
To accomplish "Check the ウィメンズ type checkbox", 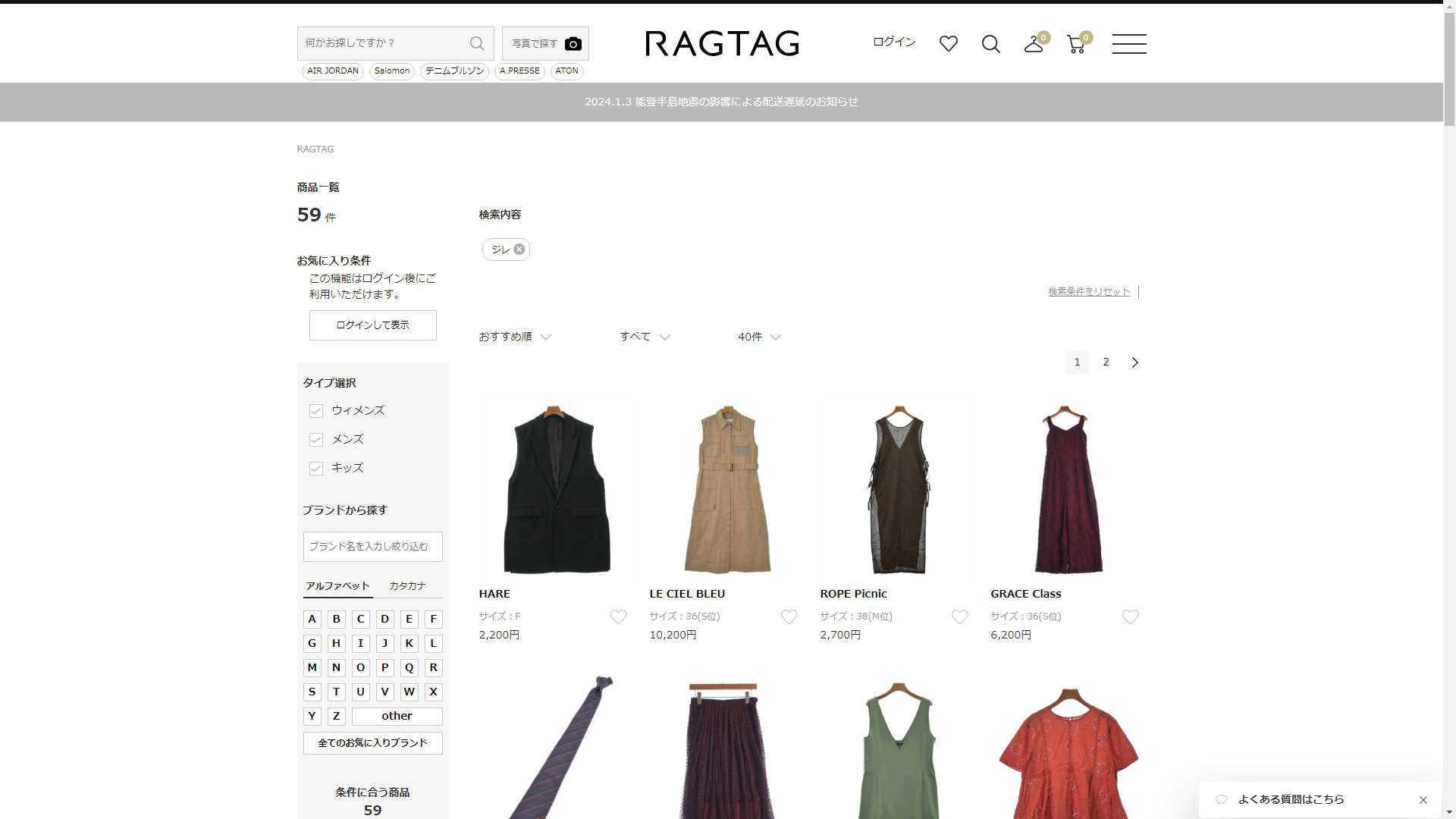I will 316,411.
